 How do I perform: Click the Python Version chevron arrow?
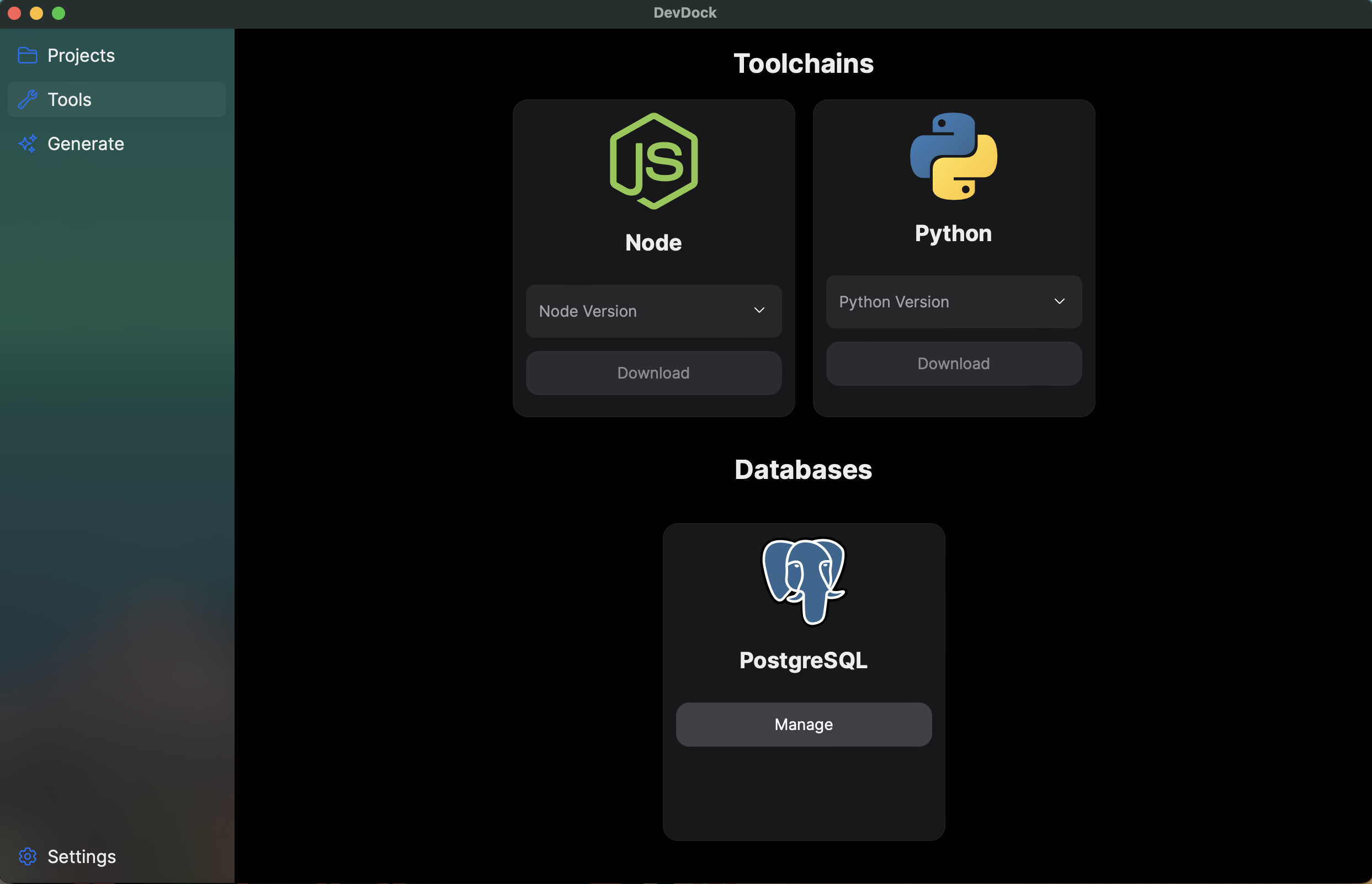click(1059, 301)
